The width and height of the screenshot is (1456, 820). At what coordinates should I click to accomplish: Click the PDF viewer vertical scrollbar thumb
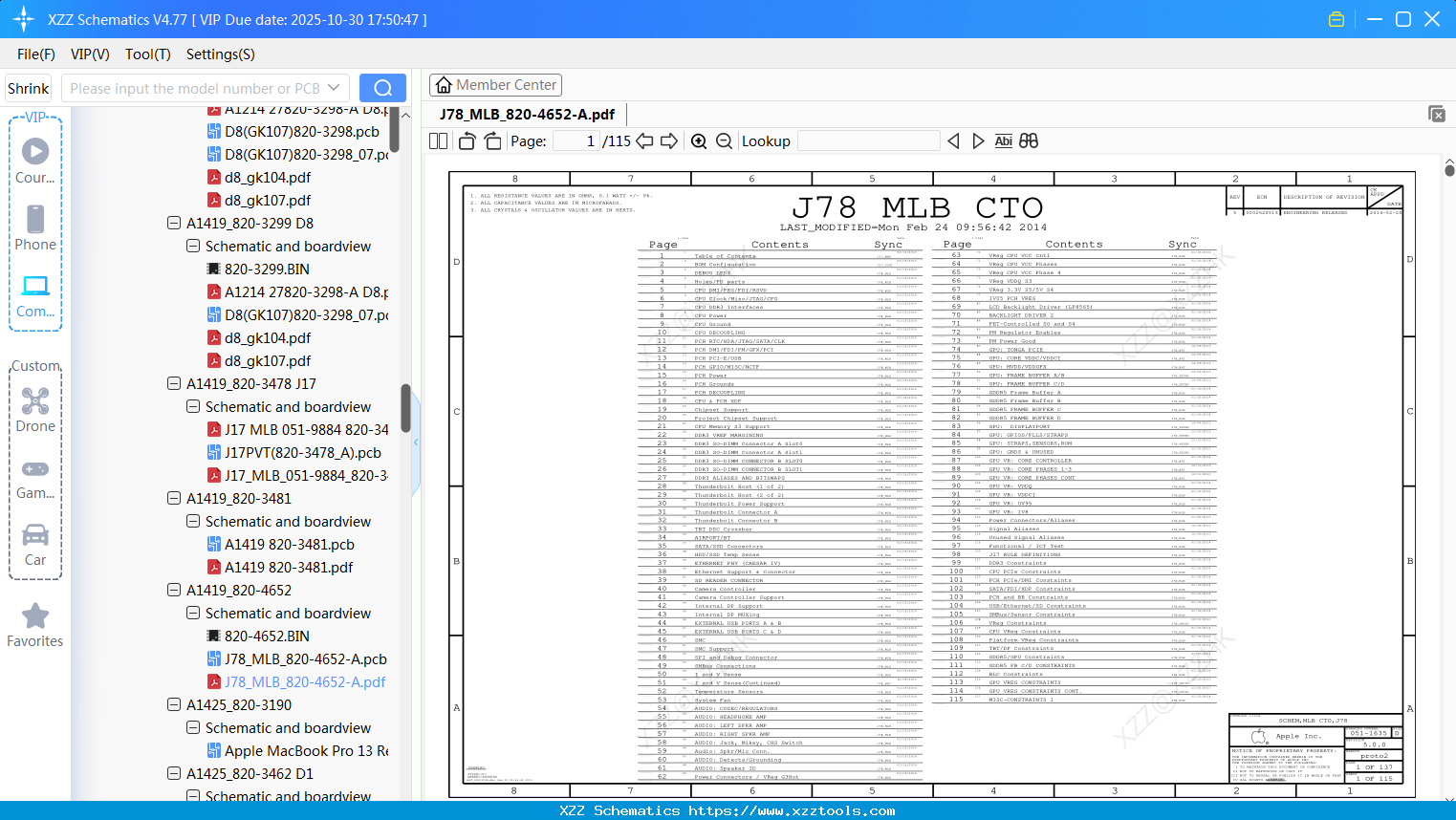coord(1449,170)
